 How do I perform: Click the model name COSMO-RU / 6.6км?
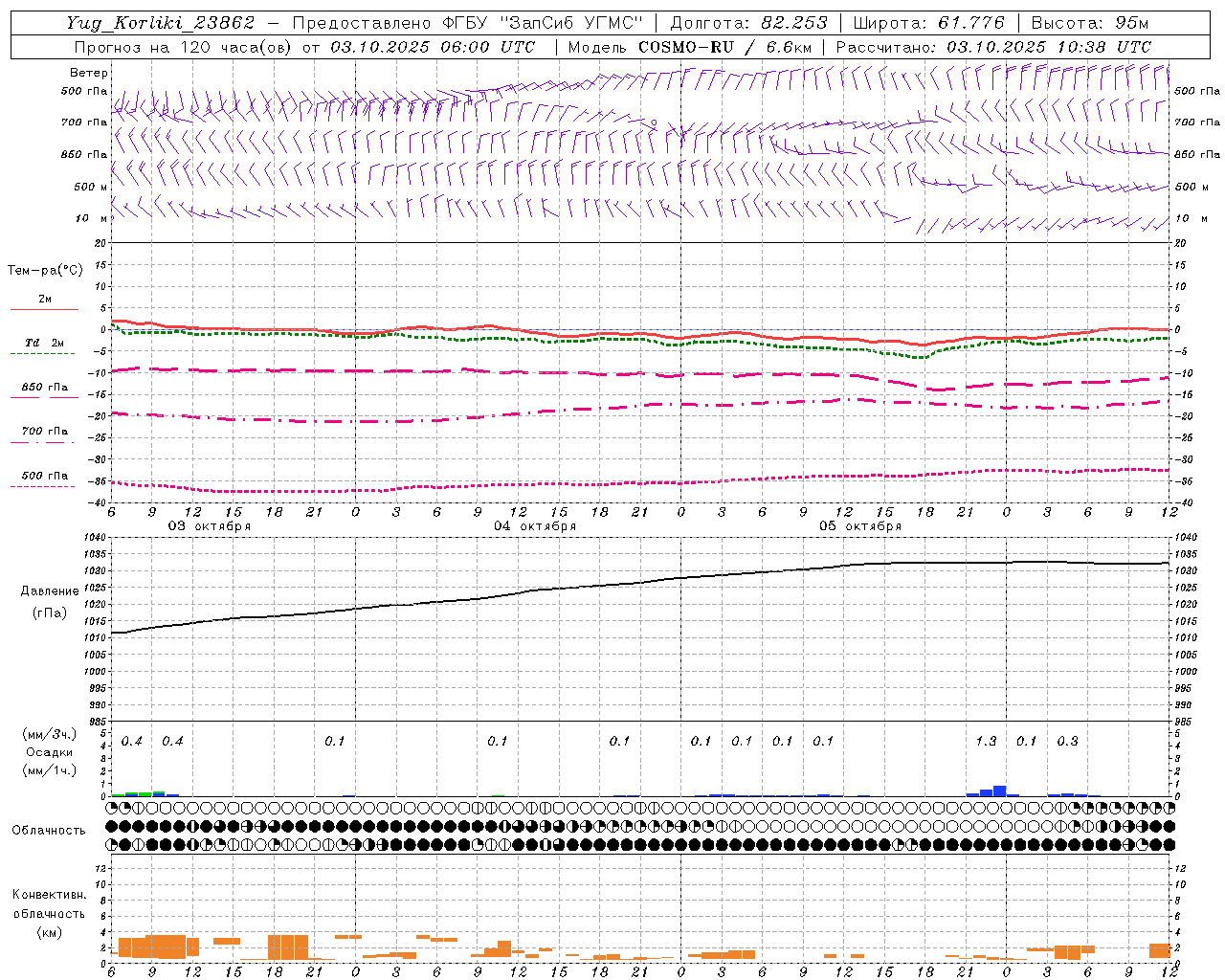pyautogui.click(x=725, y=47)
